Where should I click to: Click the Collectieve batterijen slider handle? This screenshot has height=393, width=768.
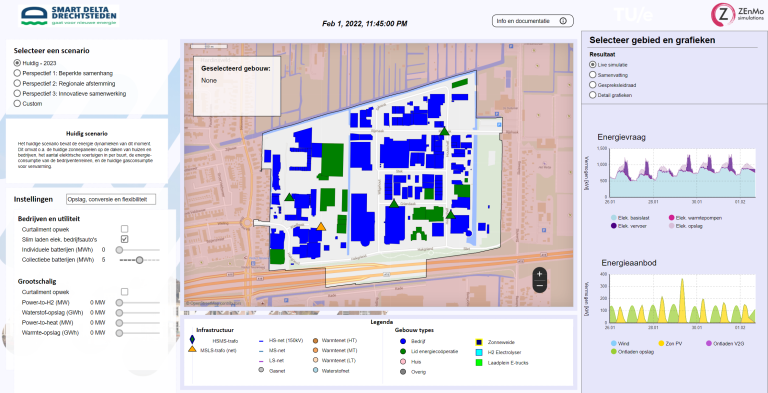(140, 260)
